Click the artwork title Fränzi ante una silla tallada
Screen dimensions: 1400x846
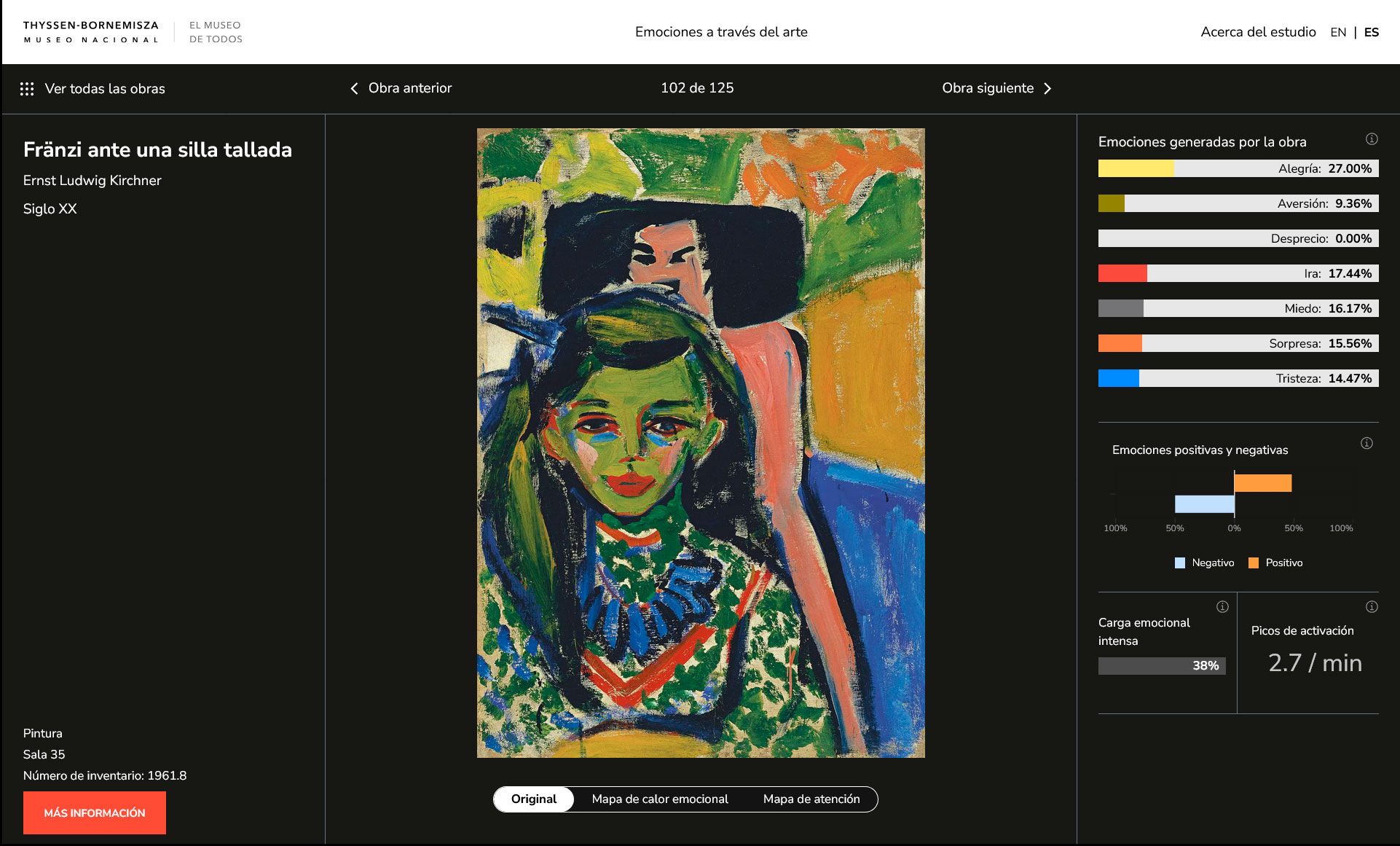pyautogui.click(x=157, y=149)
